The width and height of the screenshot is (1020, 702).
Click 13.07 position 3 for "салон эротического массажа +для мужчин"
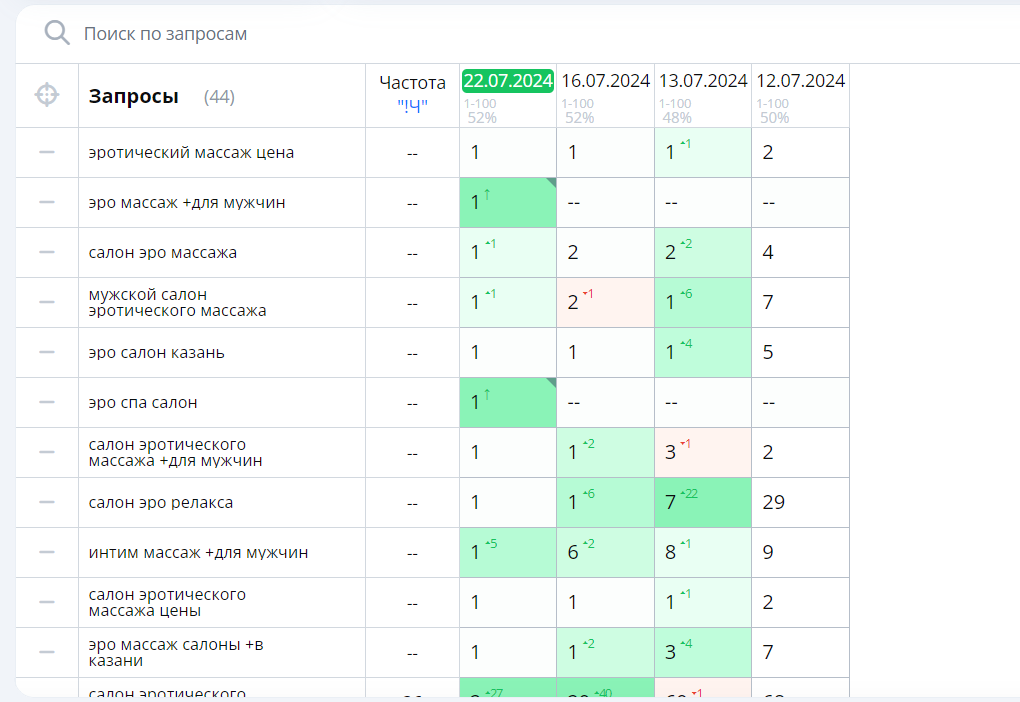click(x=703, y=452)
